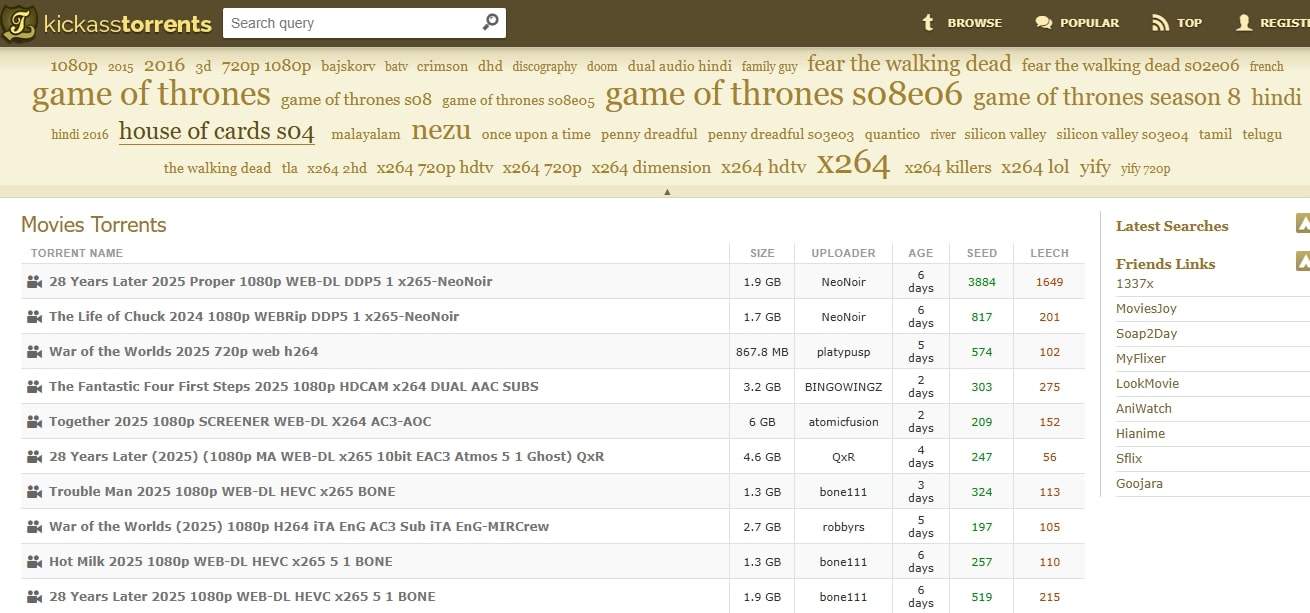Open 28 Years Later Proper NeoNoir torrent
Image resolution: width=1310 pixels, height=613 pixels.
tap(271, 282)
